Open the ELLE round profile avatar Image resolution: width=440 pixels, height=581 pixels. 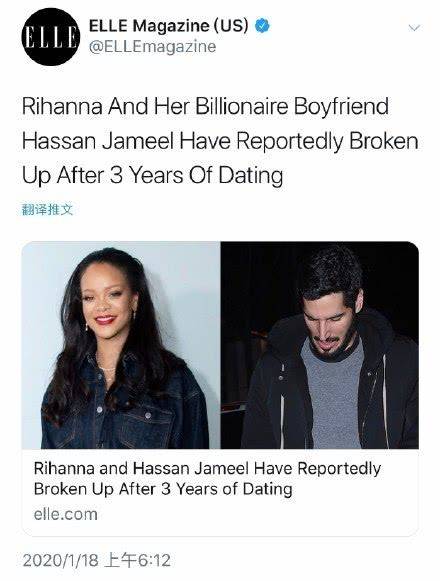(51, 37)
